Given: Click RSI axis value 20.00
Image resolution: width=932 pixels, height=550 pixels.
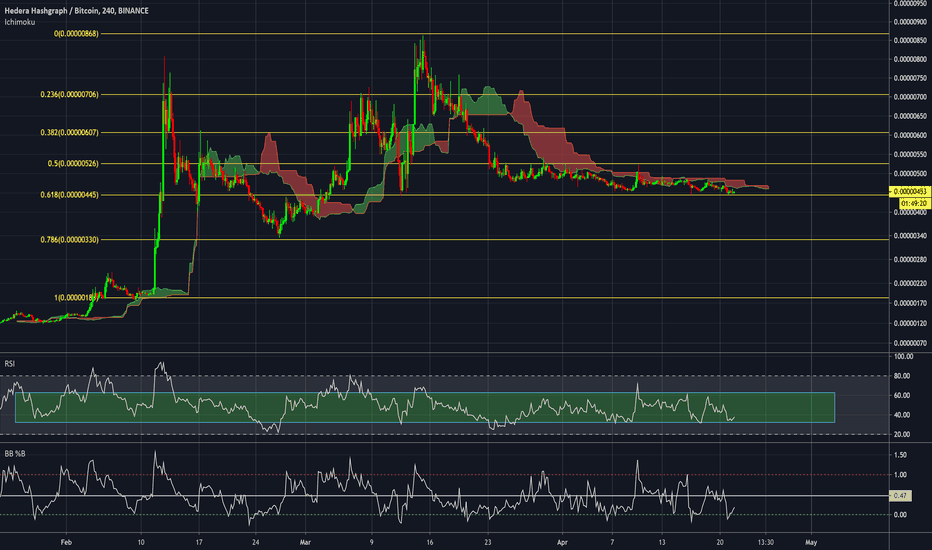Looking at the screenshot, I should (903, 435).
